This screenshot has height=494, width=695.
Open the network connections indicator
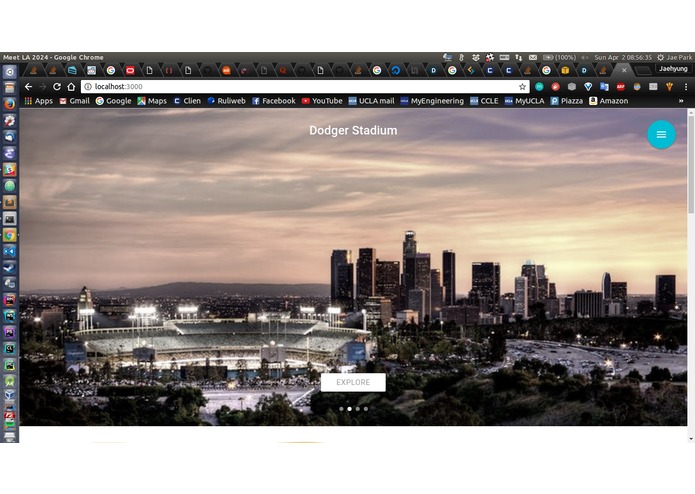[518, 57]
